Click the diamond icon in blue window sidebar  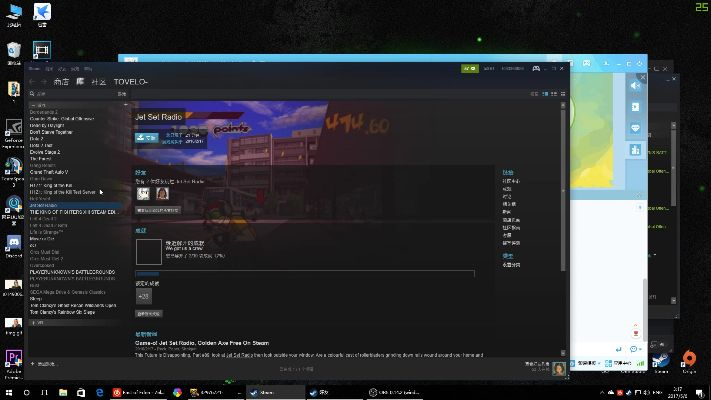(x=635, y=128)
